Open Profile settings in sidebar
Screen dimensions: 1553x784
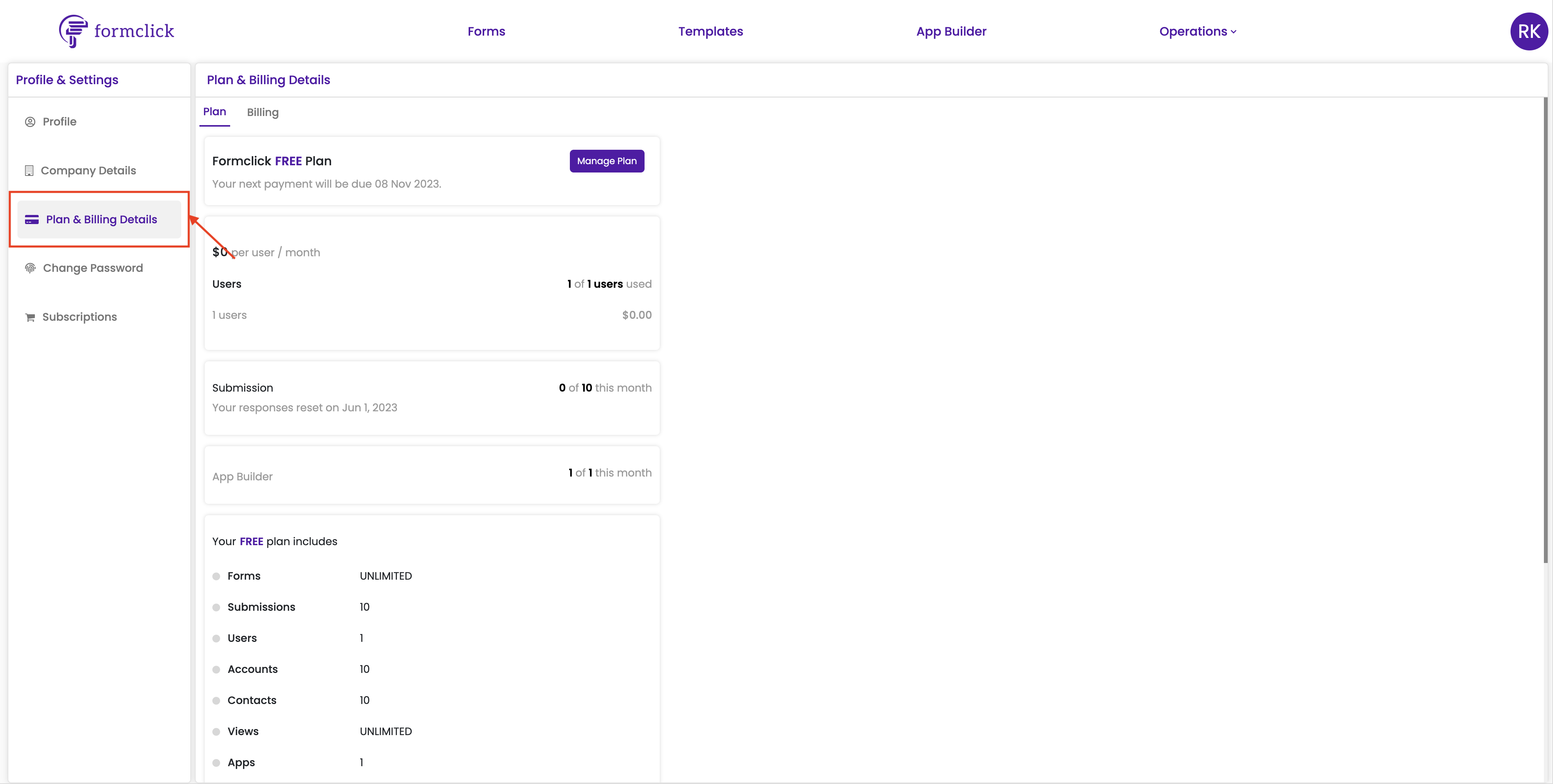(x=59, y=122)
